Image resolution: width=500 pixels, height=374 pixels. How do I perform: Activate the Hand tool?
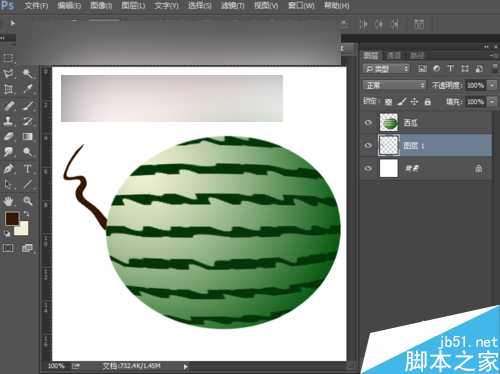(x=8, y=201)
